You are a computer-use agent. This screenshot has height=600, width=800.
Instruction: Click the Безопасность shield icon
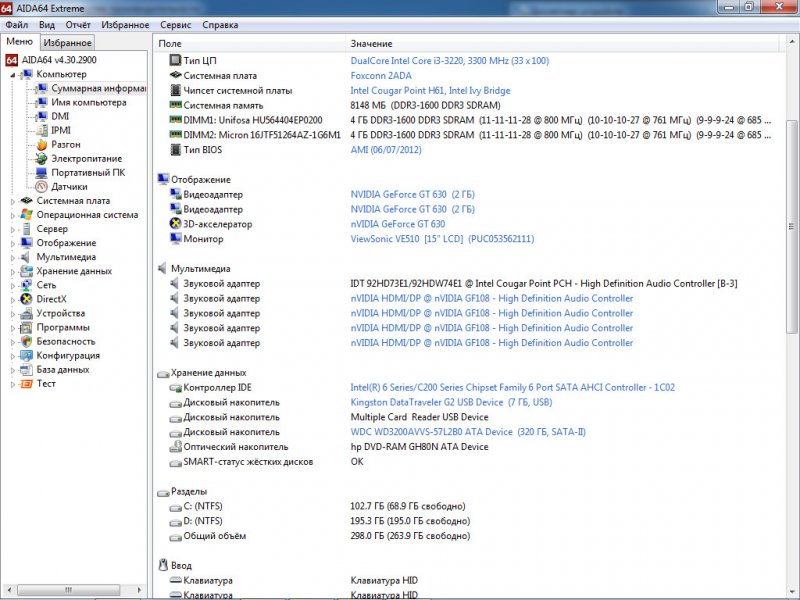point(27,341)
